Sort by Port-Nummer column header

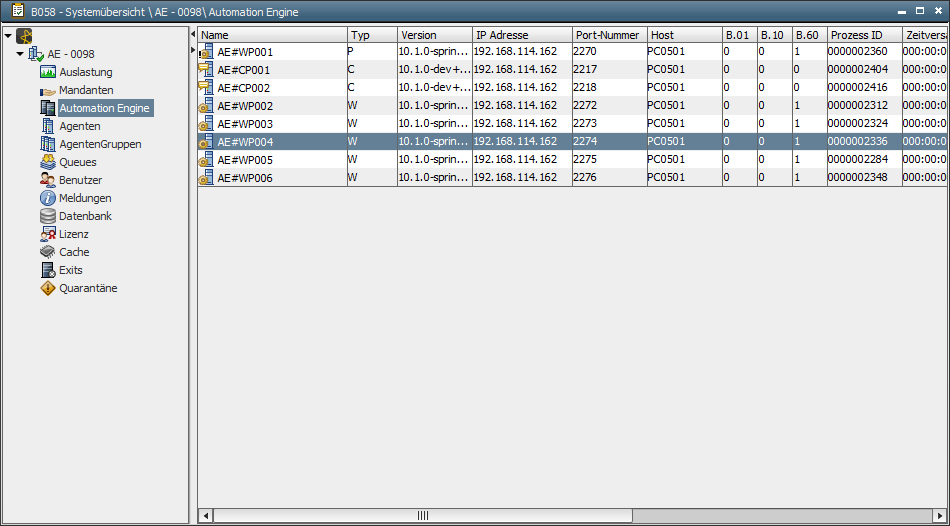click(610, 35)
